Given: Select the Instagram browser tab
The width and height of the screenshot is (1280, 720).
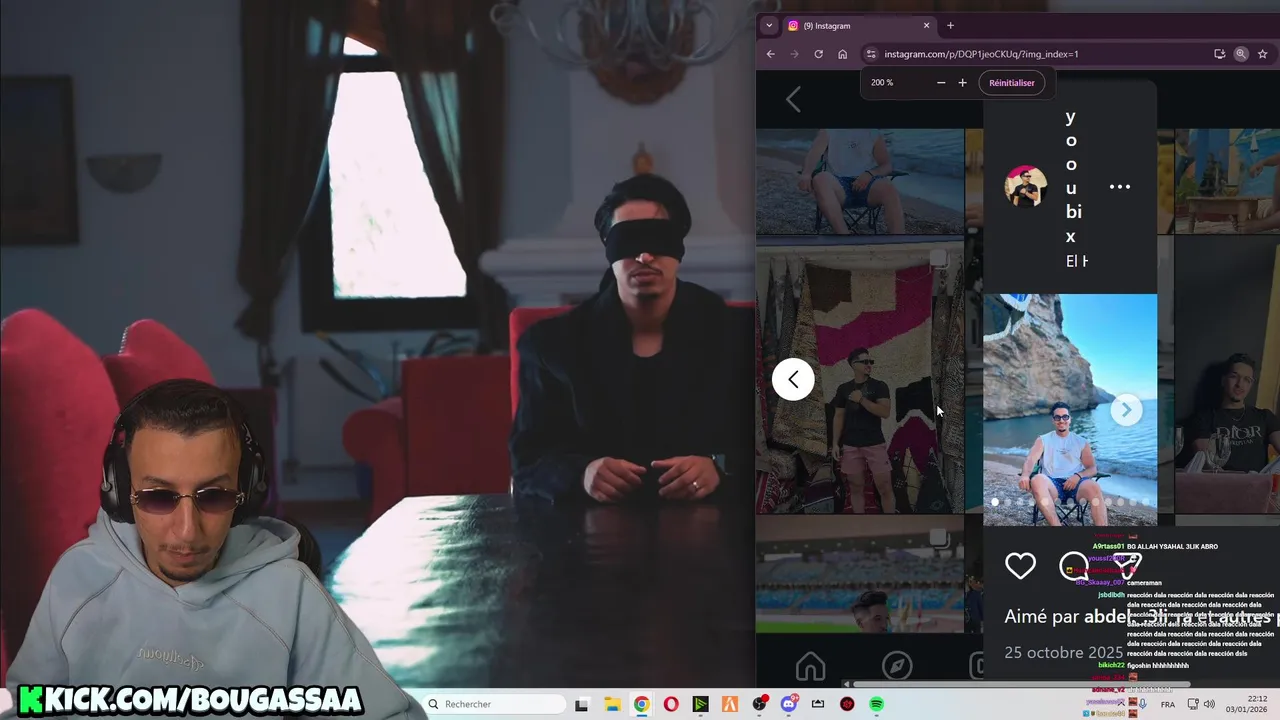Looking at the screenshot, I should [x=858, y=26].
